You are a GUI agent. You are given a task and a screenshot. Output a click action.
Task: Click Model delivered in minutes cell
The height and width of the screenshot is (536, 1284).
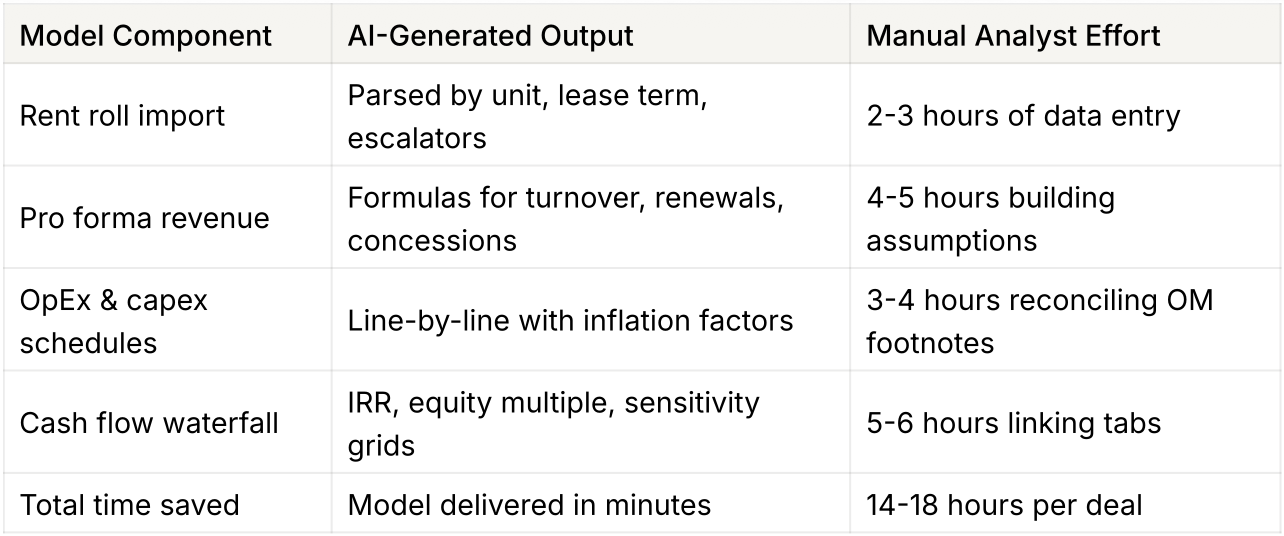590,504
